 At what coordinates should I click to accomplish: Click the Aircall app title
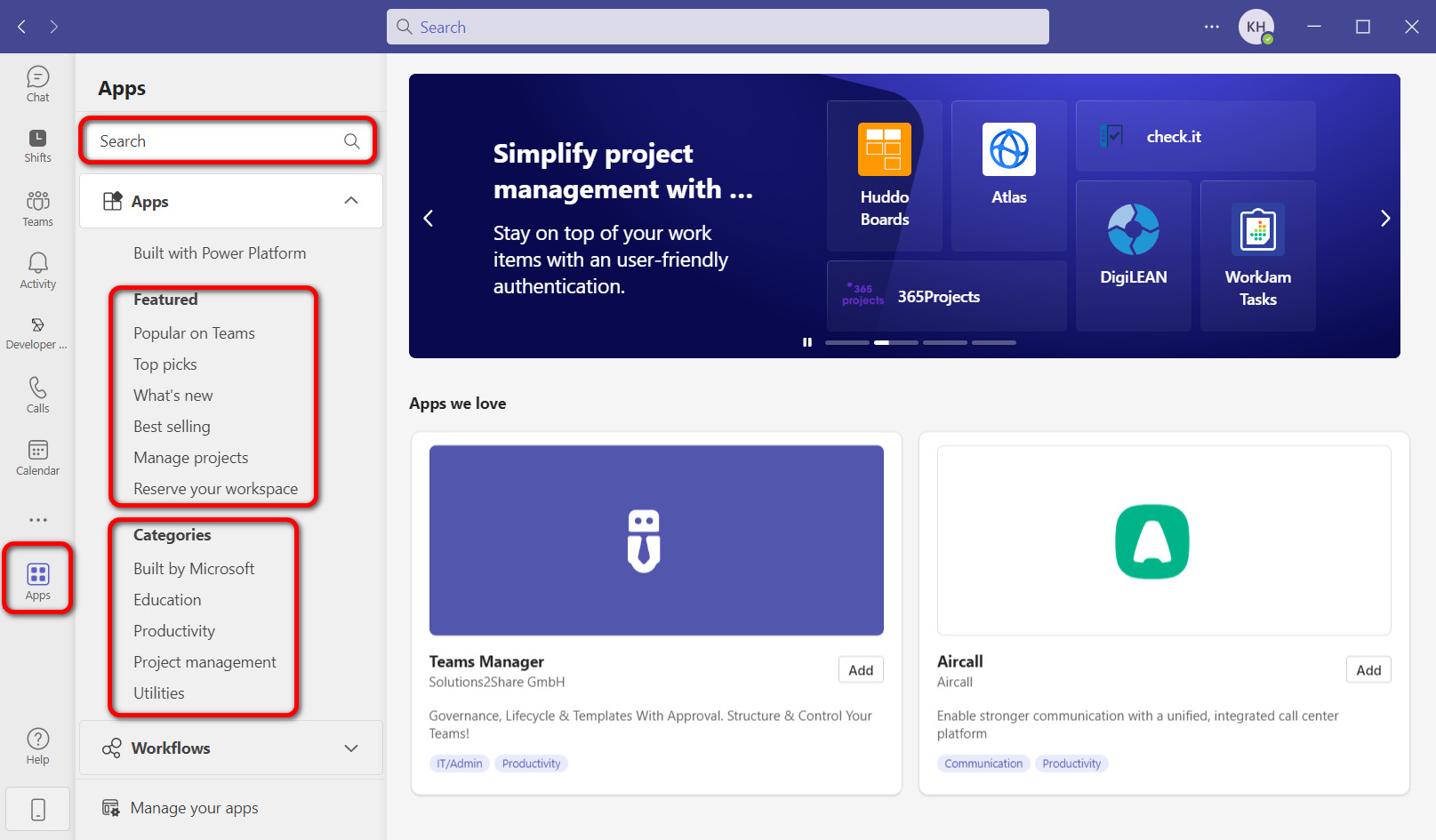(960, 661)
